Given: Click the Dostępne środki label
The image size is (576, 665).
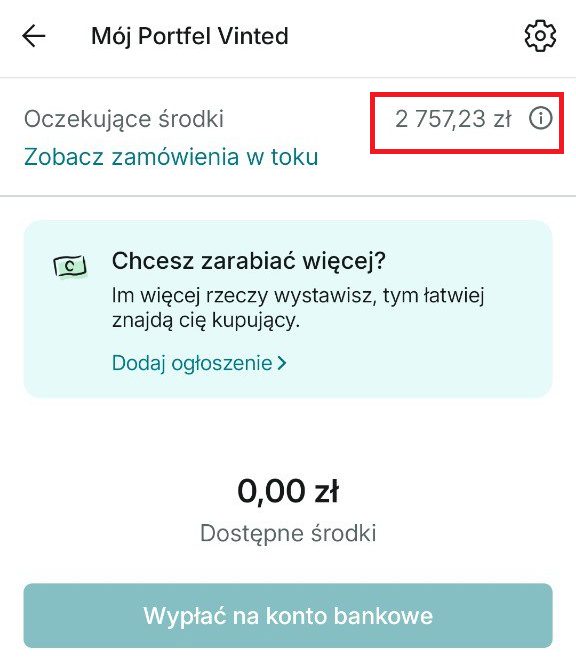Looking at the screenshot, I should click(x=288, y=534).
